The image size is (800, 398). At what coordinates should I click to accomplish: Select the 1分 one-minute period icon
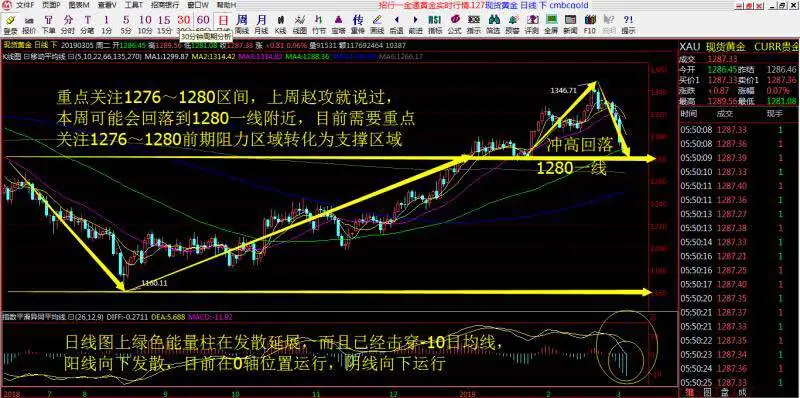pos(107,23)
